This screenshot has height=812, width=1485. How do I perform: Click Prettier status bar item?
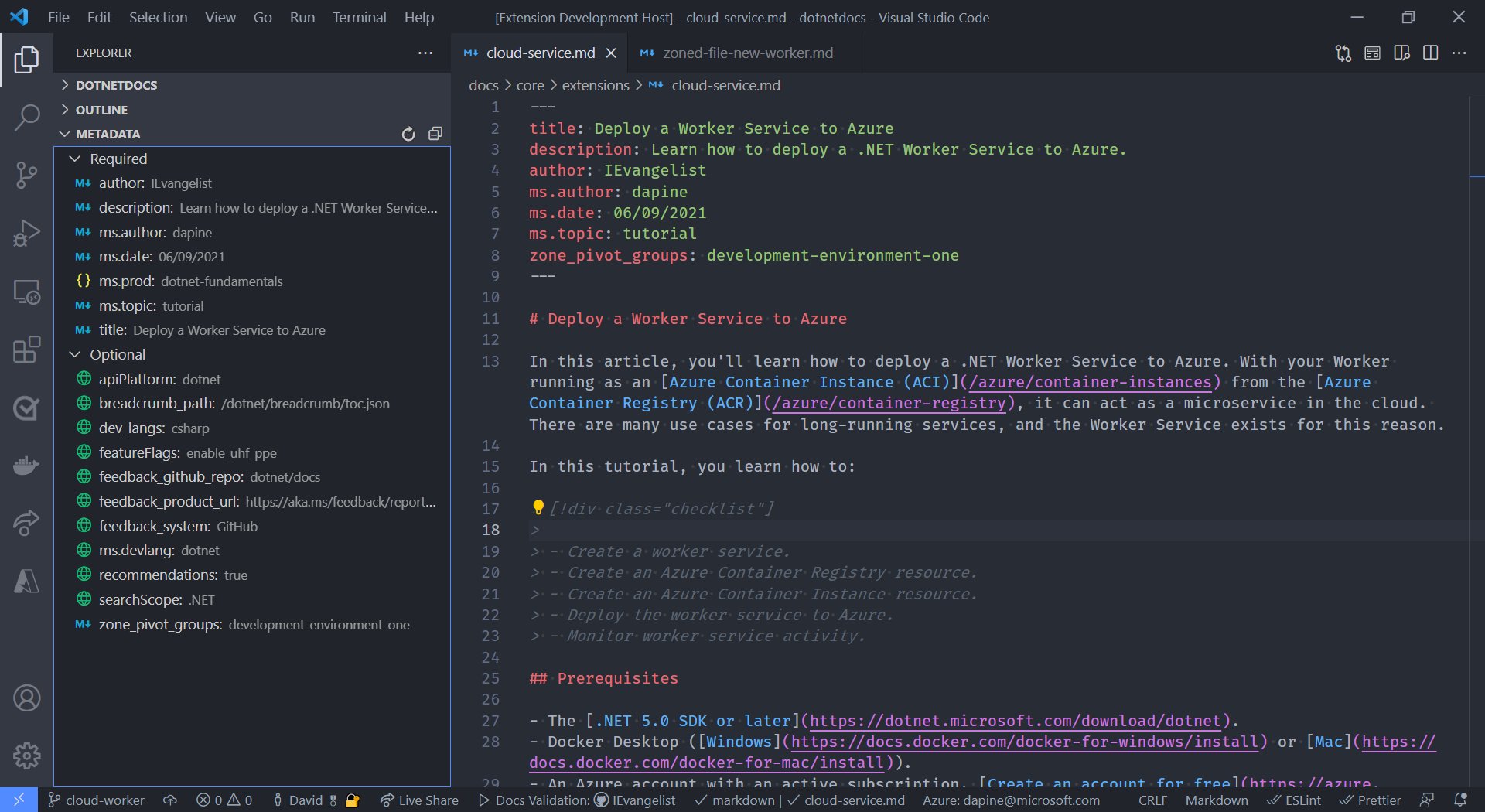(1371, 800)
